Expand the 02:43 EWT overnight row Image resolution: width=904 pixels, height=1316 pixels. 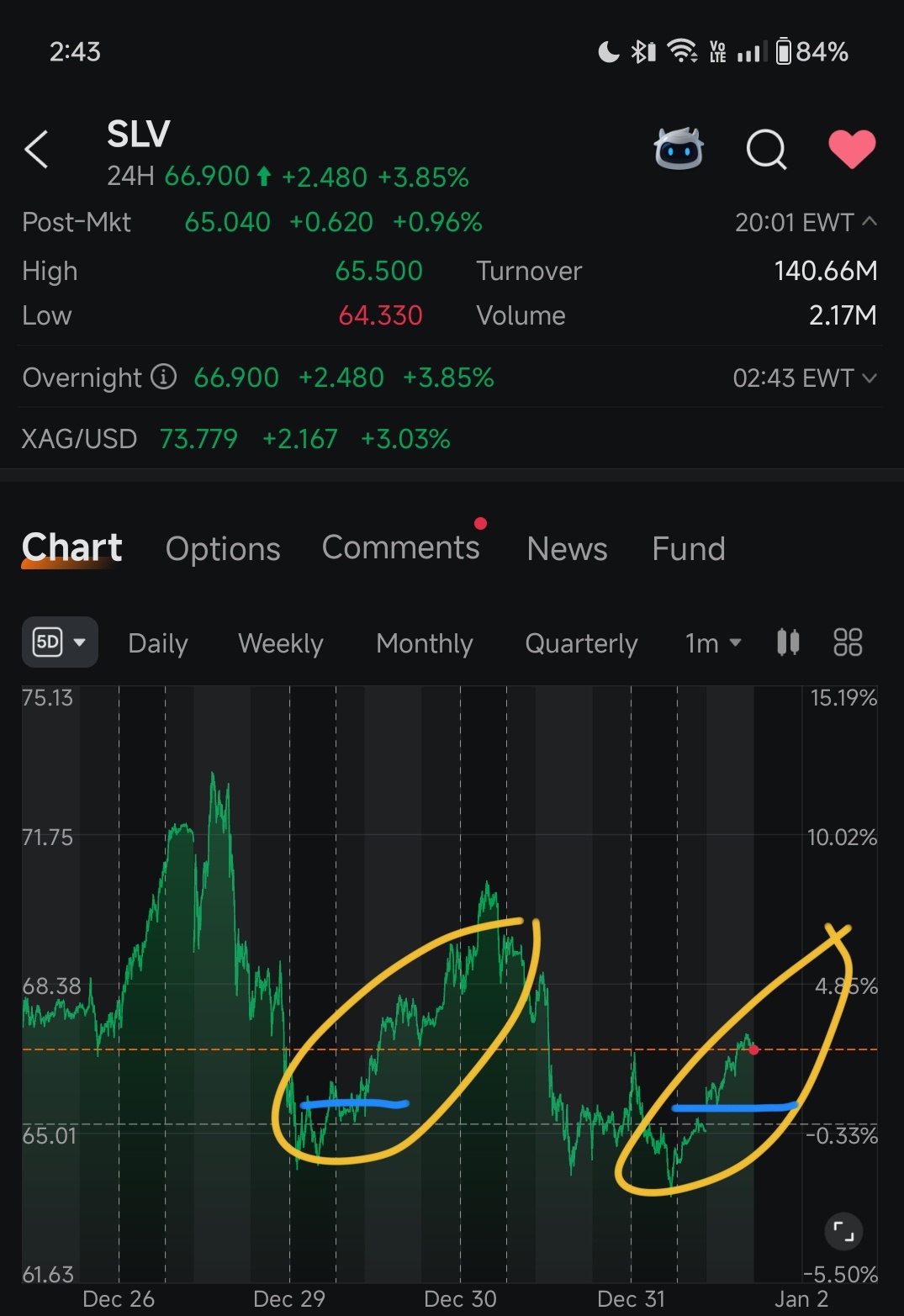[x=870, y=378]
